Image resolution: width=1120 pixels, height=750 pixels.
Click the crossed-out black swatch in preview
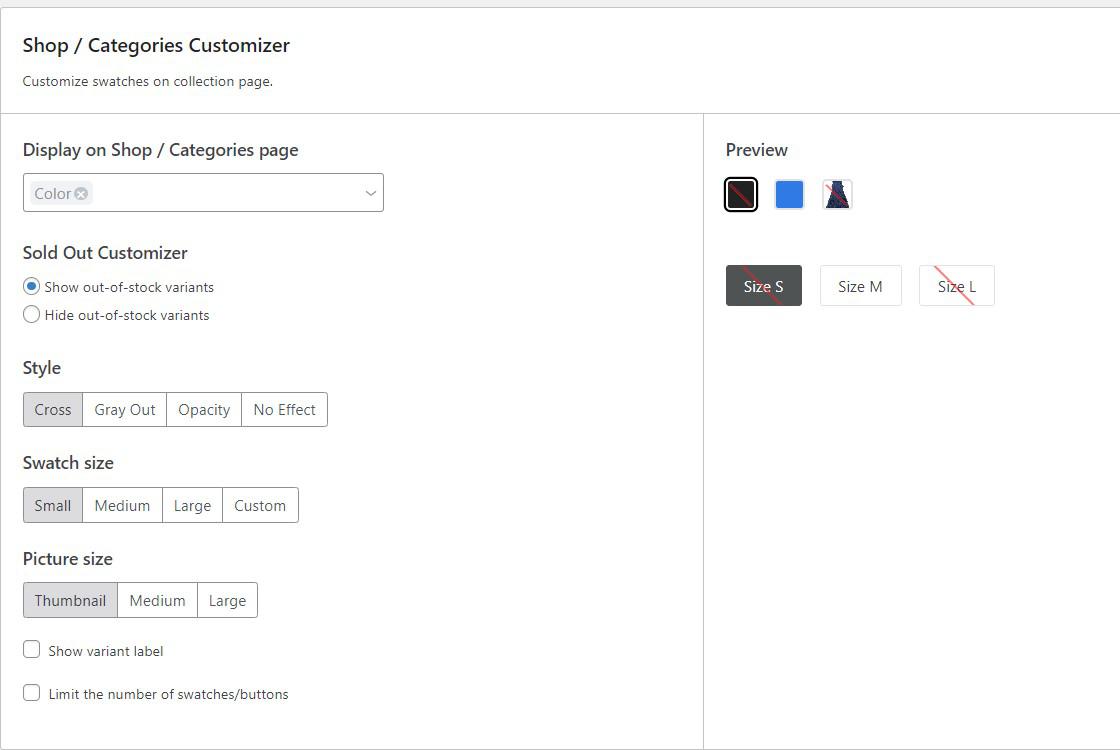click(x=741, y=194)
